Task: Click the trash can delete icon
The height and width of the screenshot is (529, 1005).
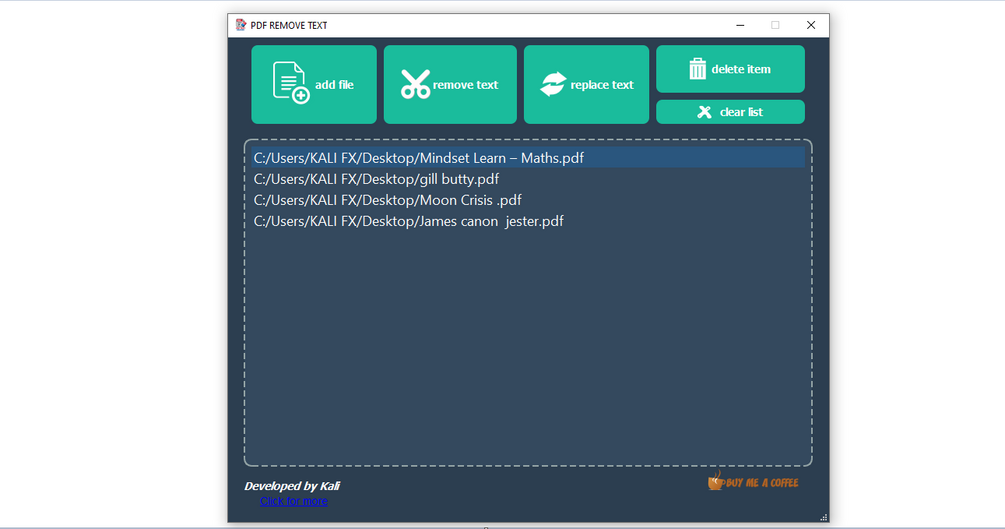Action: pos(697,69)
